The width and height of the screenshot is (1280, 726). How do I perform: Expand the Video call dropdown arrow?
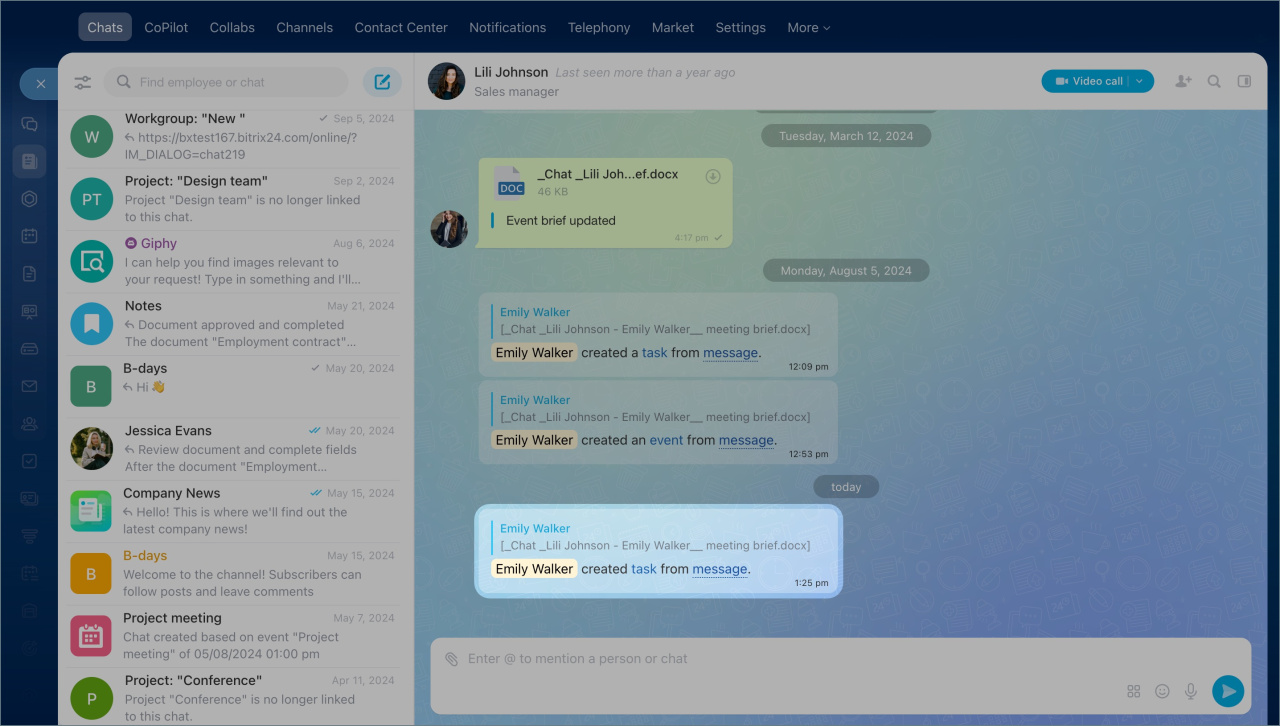coord(1140,81)
